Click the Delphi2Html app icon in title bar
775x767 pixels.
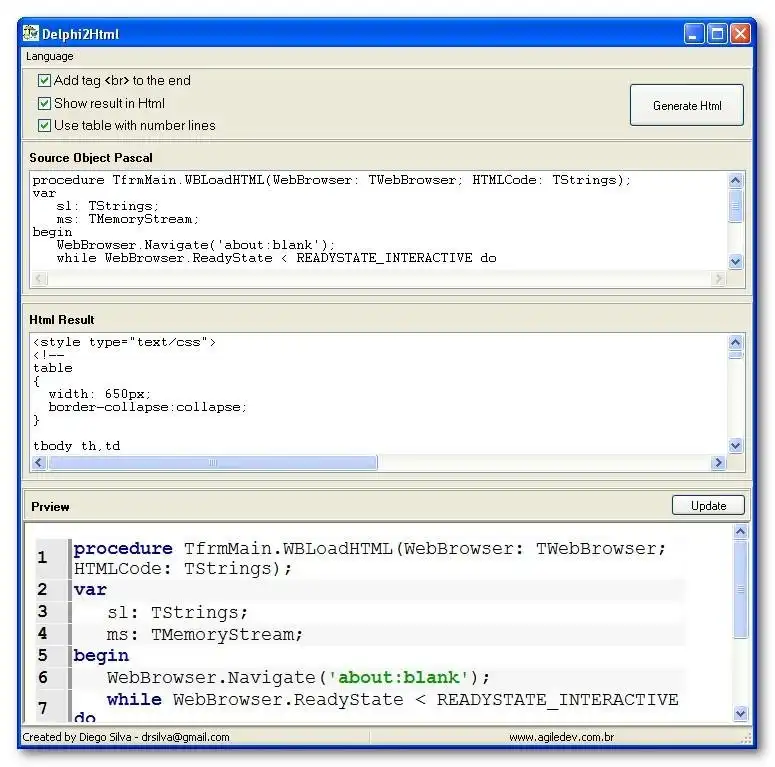tap(31, 33)
